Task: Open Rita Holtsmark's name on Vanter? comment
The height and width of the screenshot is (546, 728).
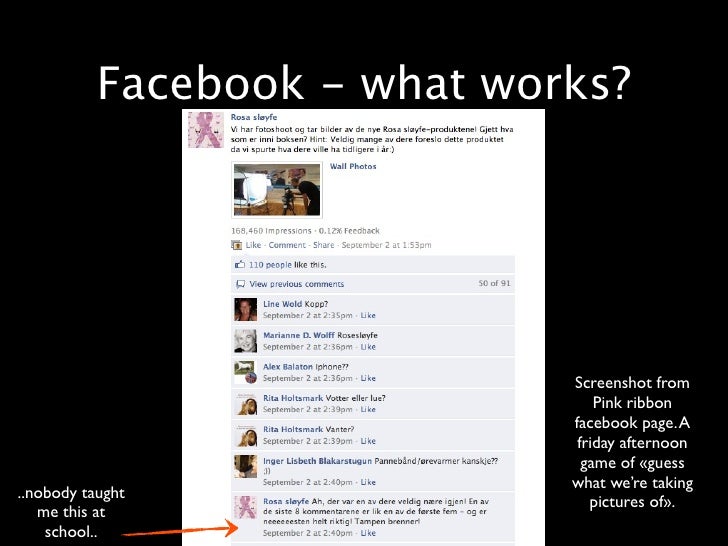Action: click(292, 429)
